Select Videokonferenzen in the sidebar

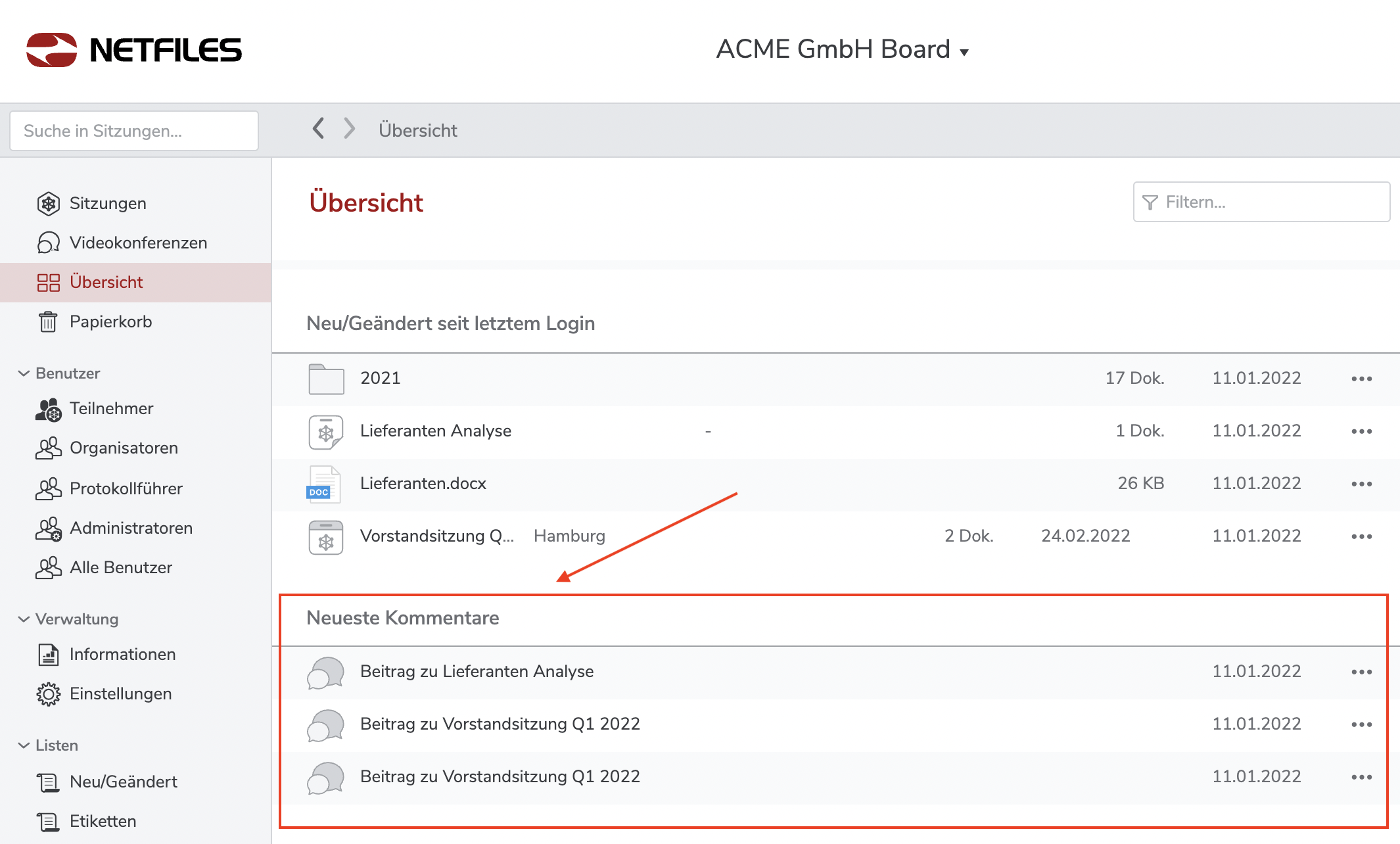(x=138, y=243)
